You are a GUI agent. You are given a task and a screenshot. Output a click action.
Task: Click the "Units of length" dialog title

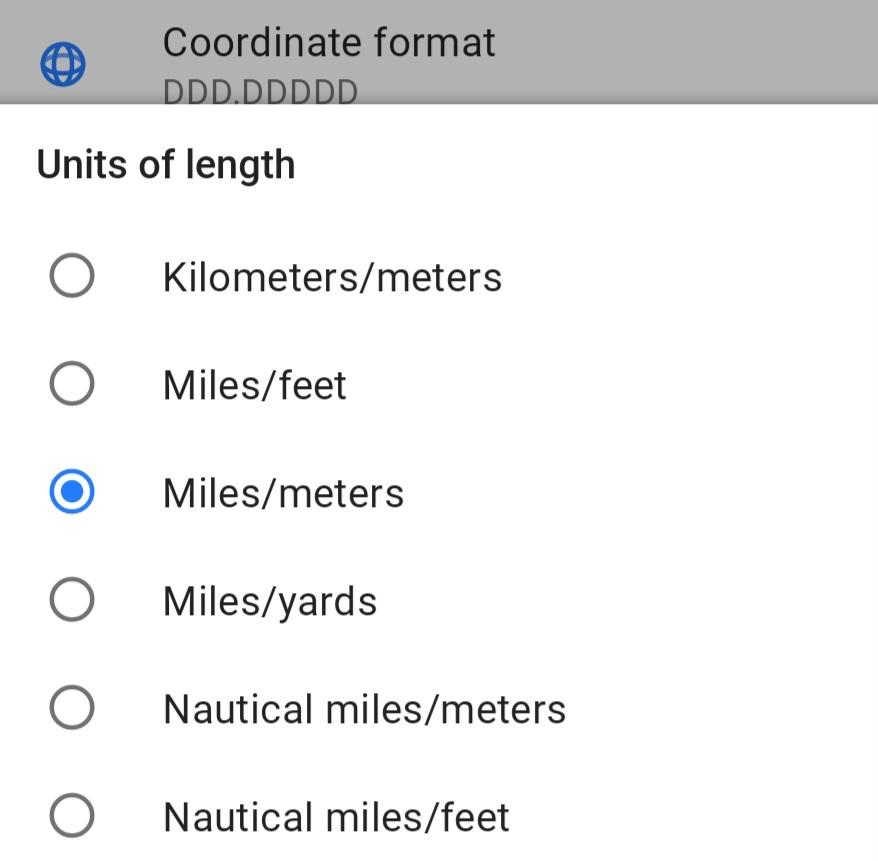(166, 165)
